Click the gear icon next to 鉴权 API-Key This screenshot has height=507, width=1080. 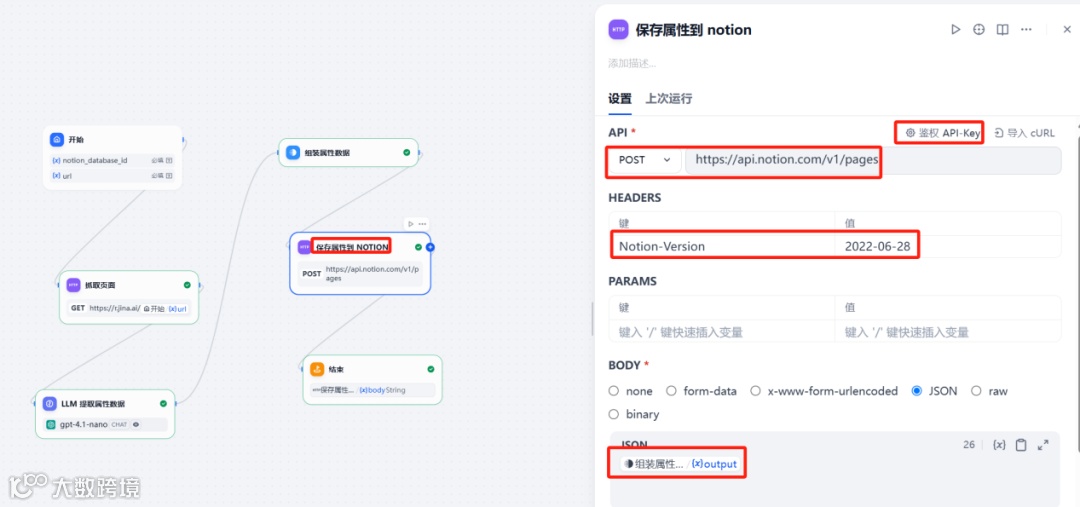(910, 133)
